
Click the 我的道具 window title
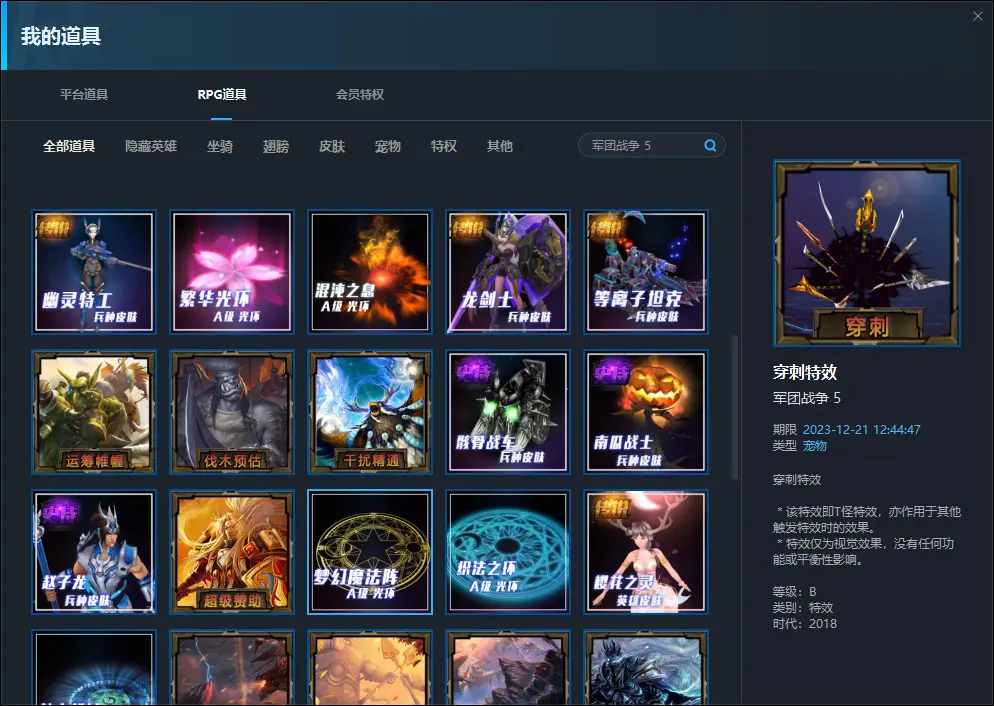pyautogui.click(x=61, y=36)
